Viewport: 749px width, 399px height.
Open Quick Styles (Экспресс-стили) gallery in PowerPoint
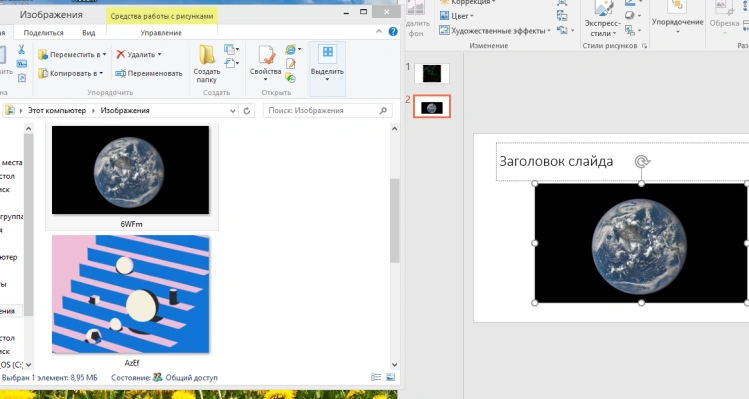[603, 19]
